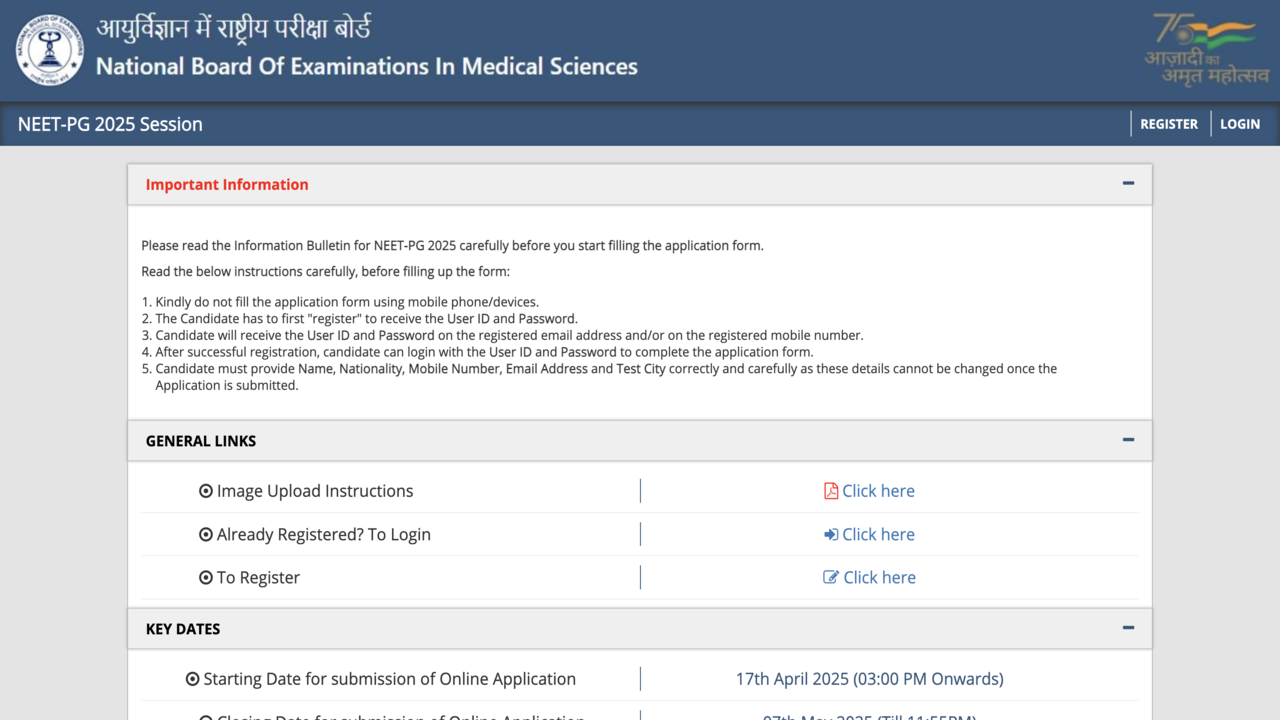This screenshot has height=720, width=1280.
Task: Click the bullet icon before Starting Date for submission
Action: click(x=192, y=680)
